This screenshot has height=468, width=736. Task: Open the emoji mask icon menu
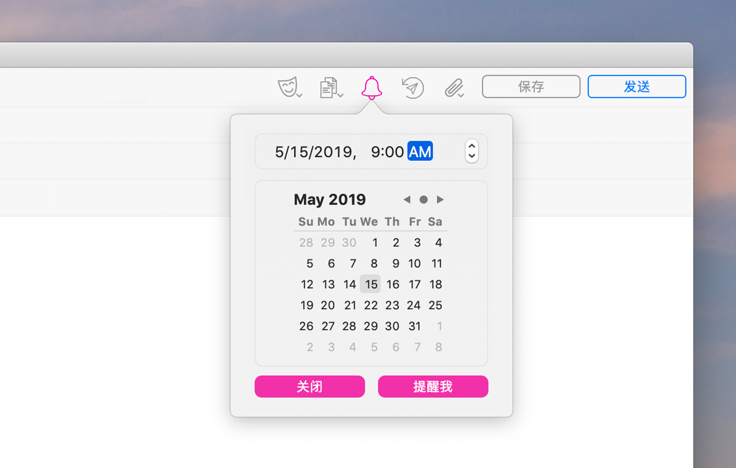(x=290, y=87)
